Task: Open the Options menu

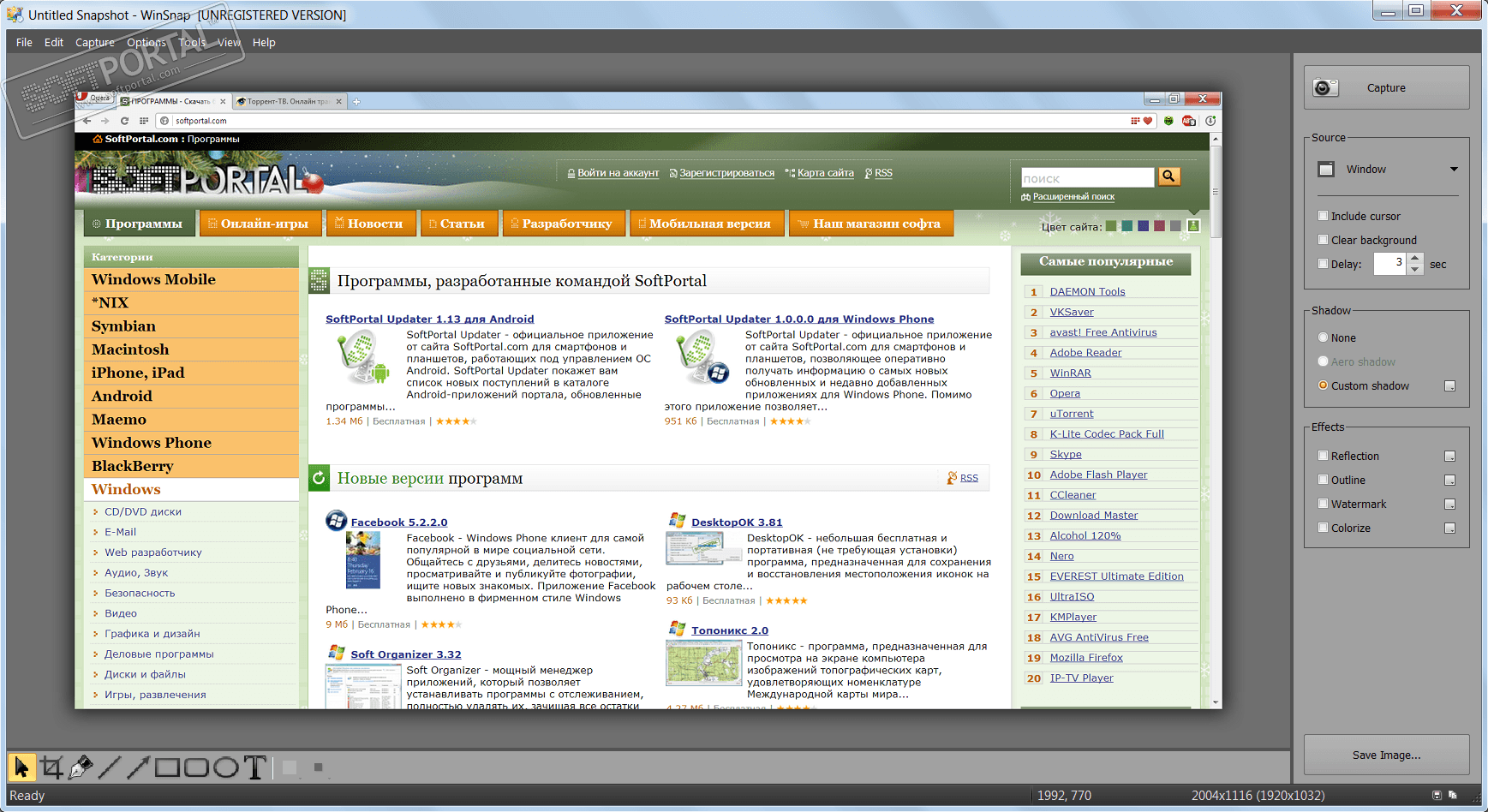Action: [x=146, y=42]
